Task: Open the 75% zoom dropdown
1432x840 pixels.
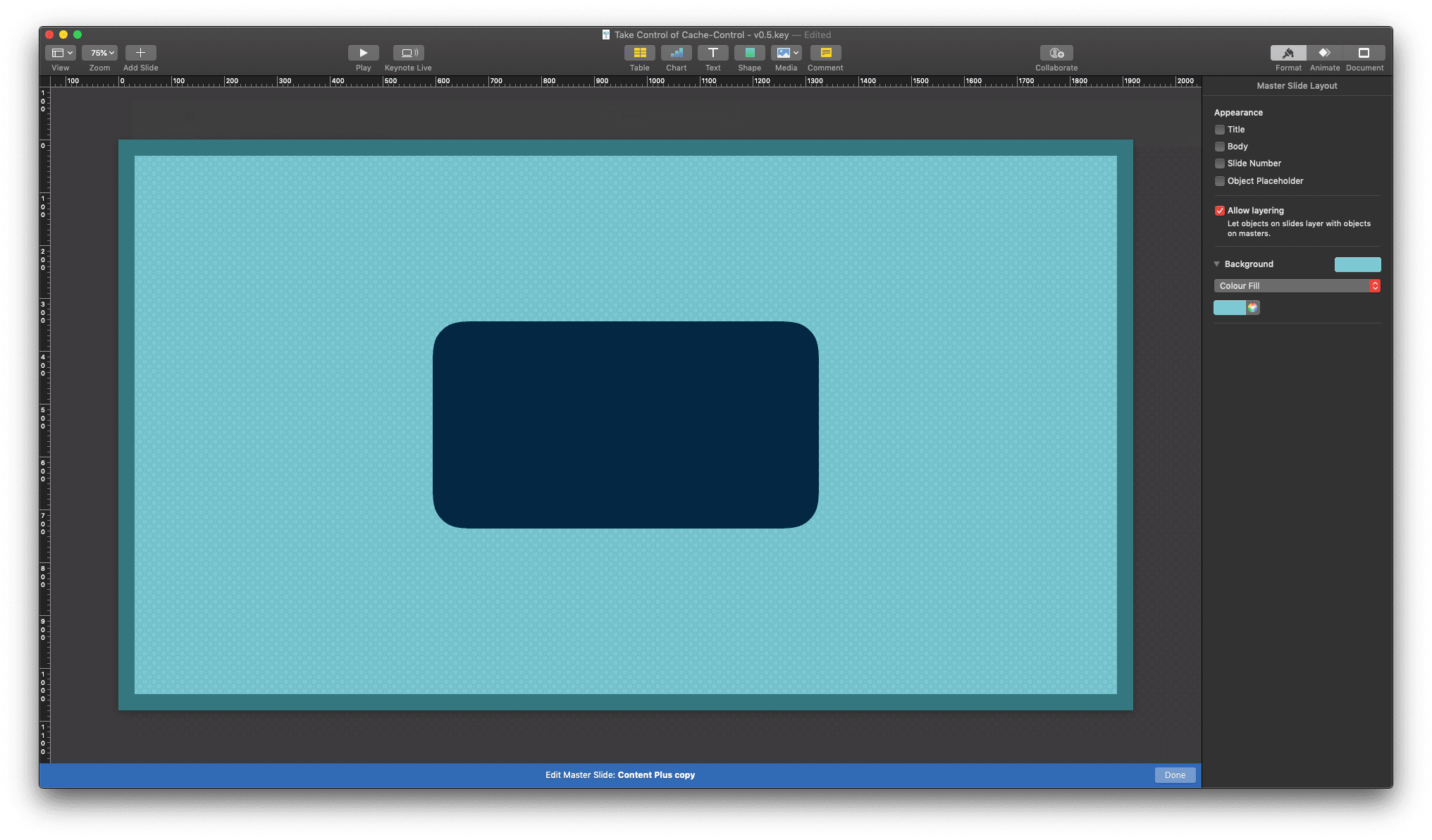Action: pyautogui.click(x=99, y=53)
